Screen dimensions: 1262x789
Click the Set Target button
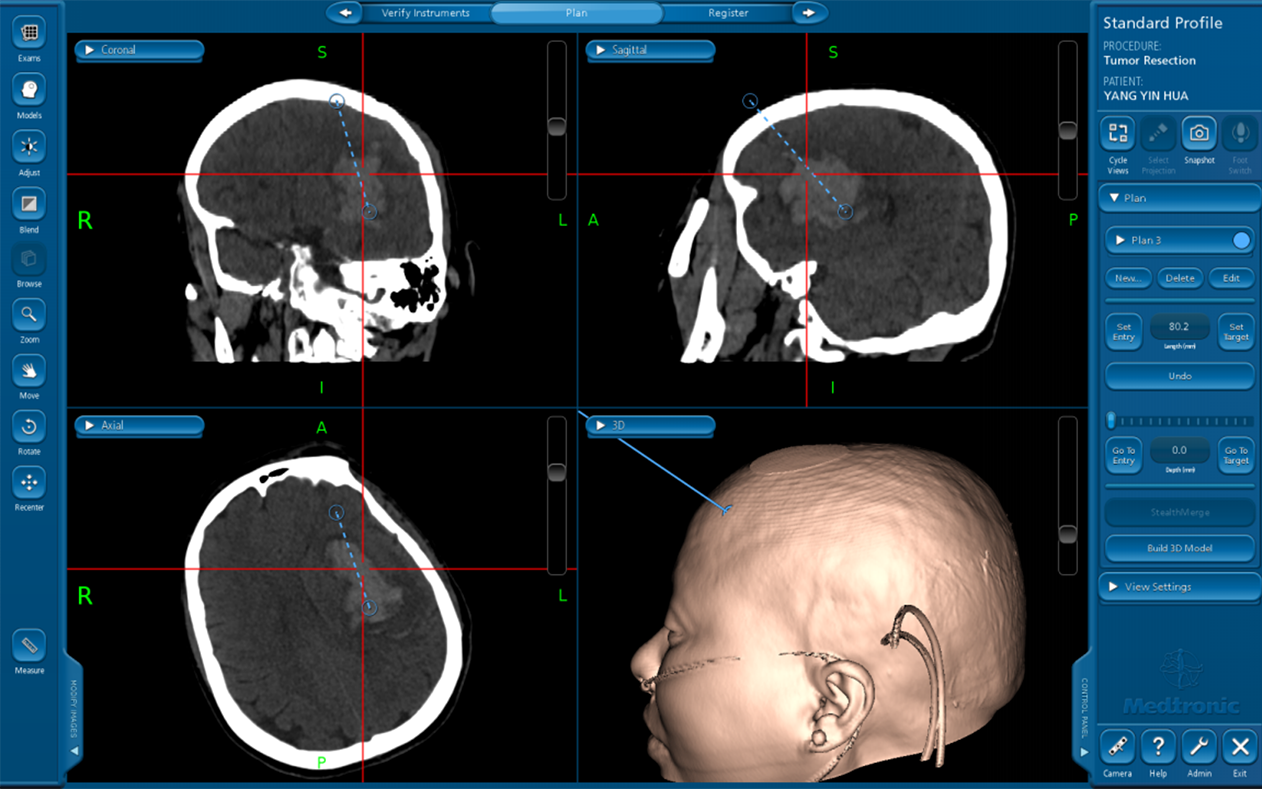[1236, 332]
